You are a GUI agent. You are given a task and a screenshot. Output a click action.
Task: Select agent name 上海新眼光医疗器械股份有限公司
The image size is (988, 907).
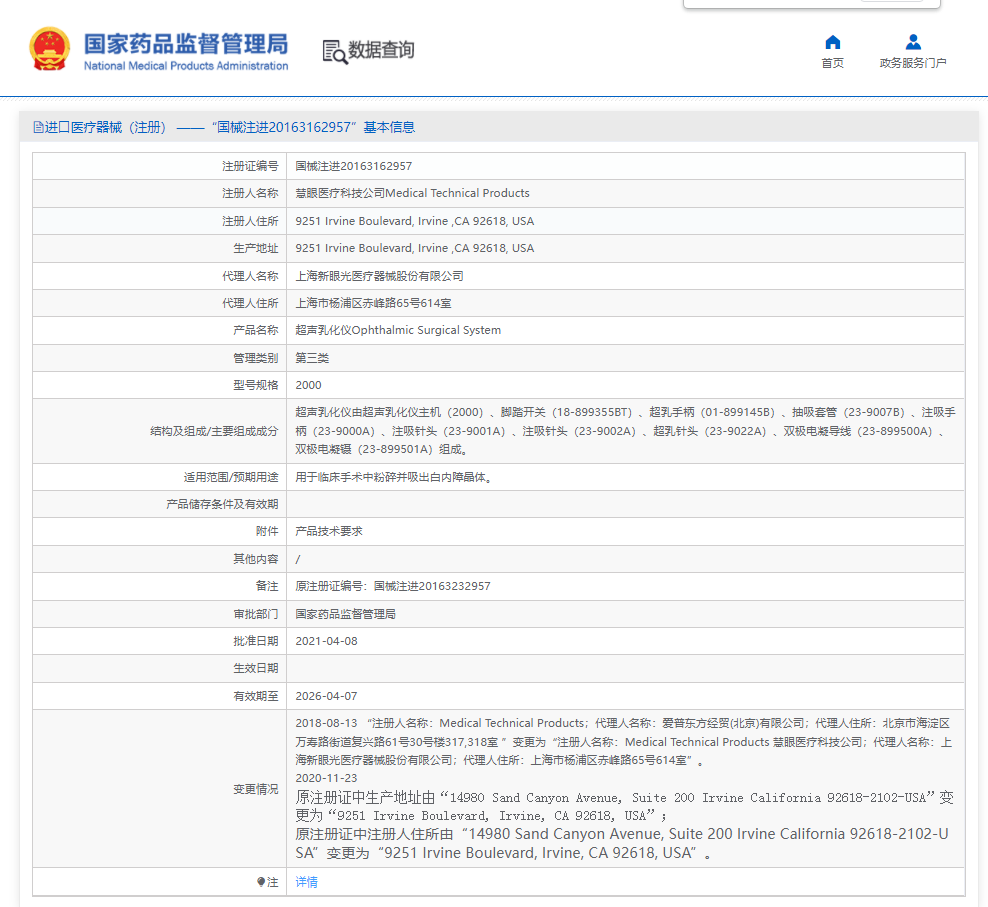click(379, 275)
